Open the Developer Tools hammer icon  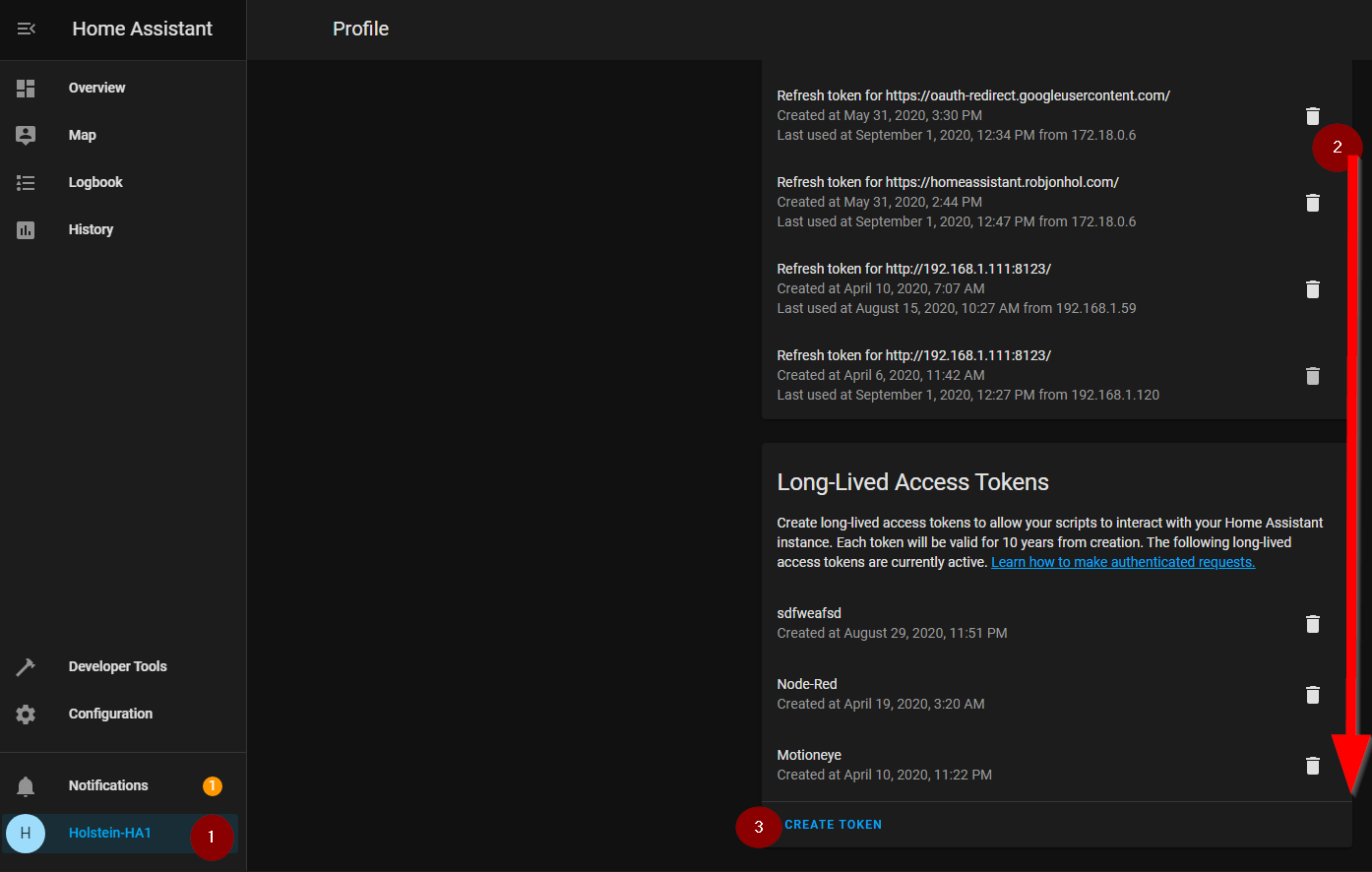click(26, 666)
